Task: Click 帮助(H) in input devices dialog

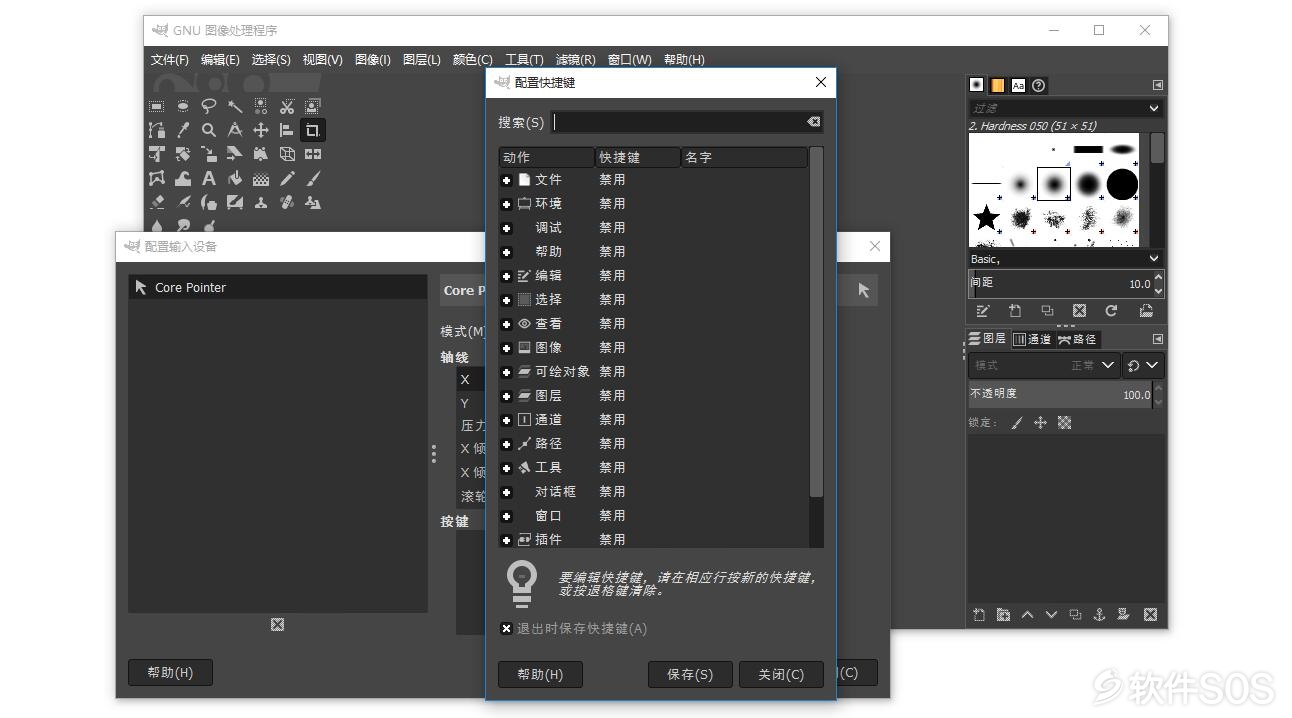Action: point(170,672)
